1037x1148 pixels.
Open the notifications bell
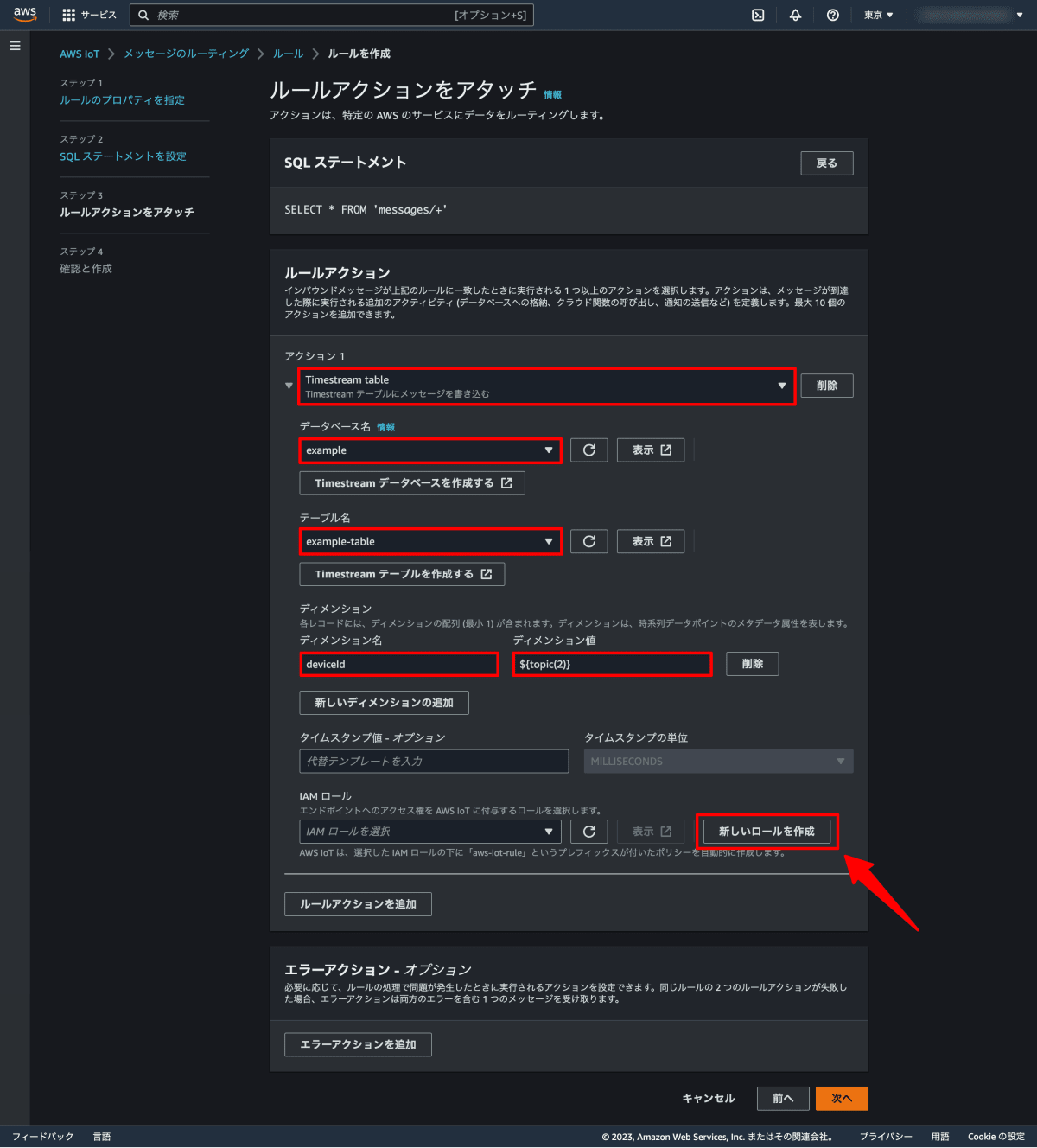click(x=795, y=15)
